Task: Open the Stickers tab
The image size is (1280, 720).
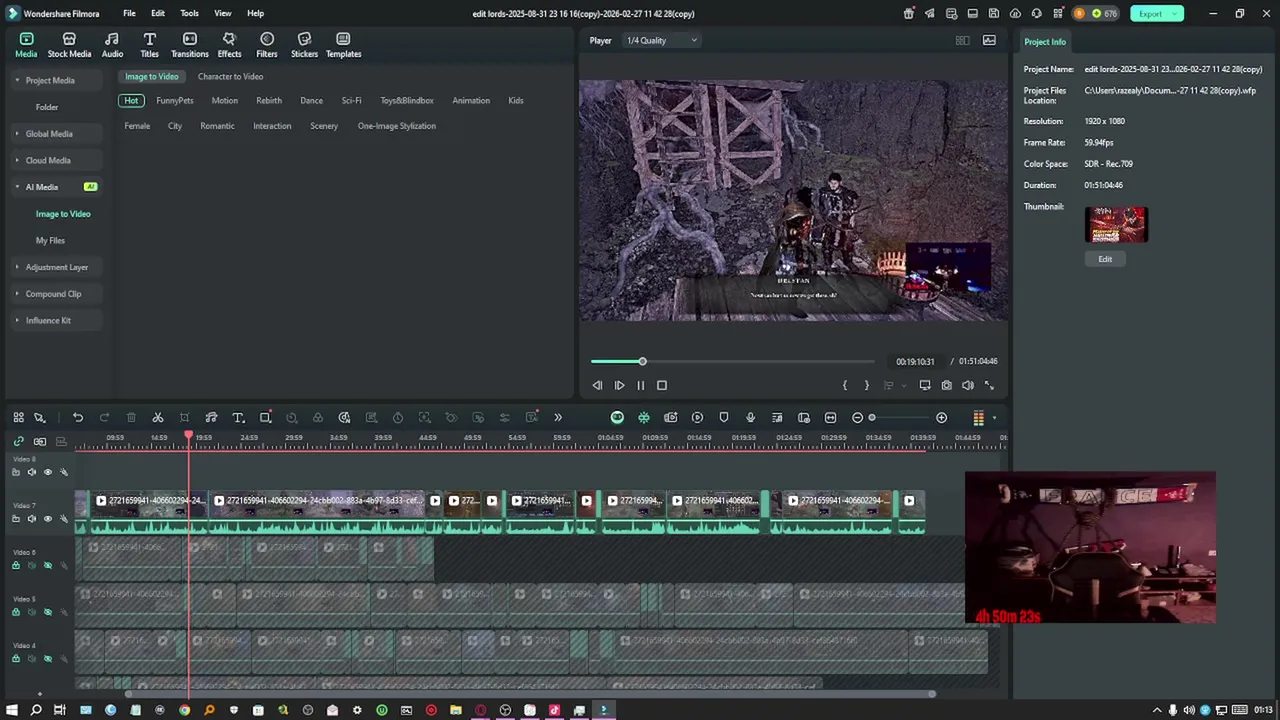Action: (x=304, y=45)
